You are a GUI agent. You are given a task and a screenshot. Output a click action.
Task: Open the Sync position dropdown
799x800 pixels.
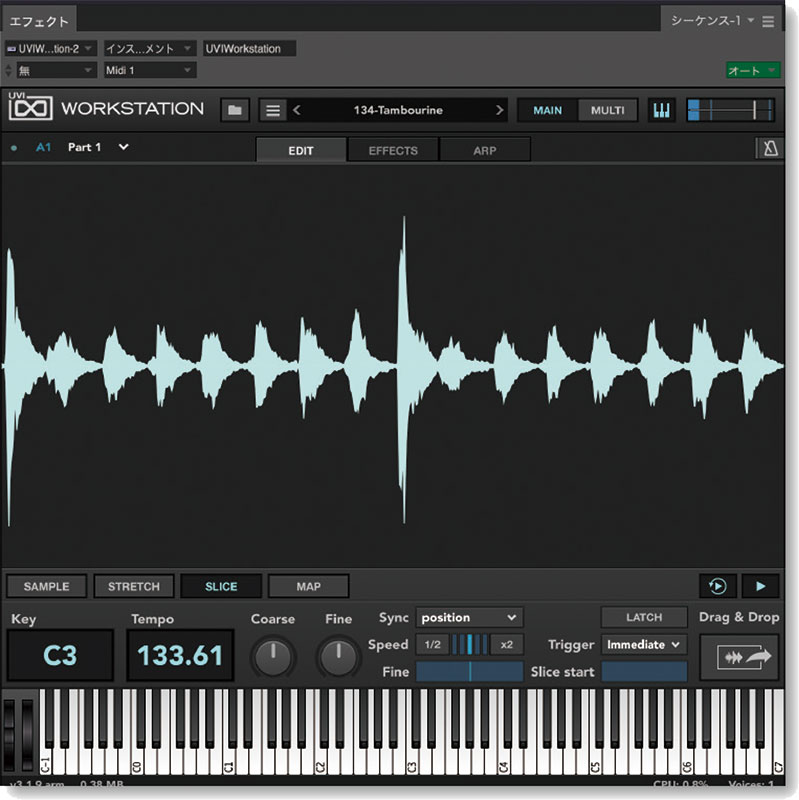tap(469, 617)
